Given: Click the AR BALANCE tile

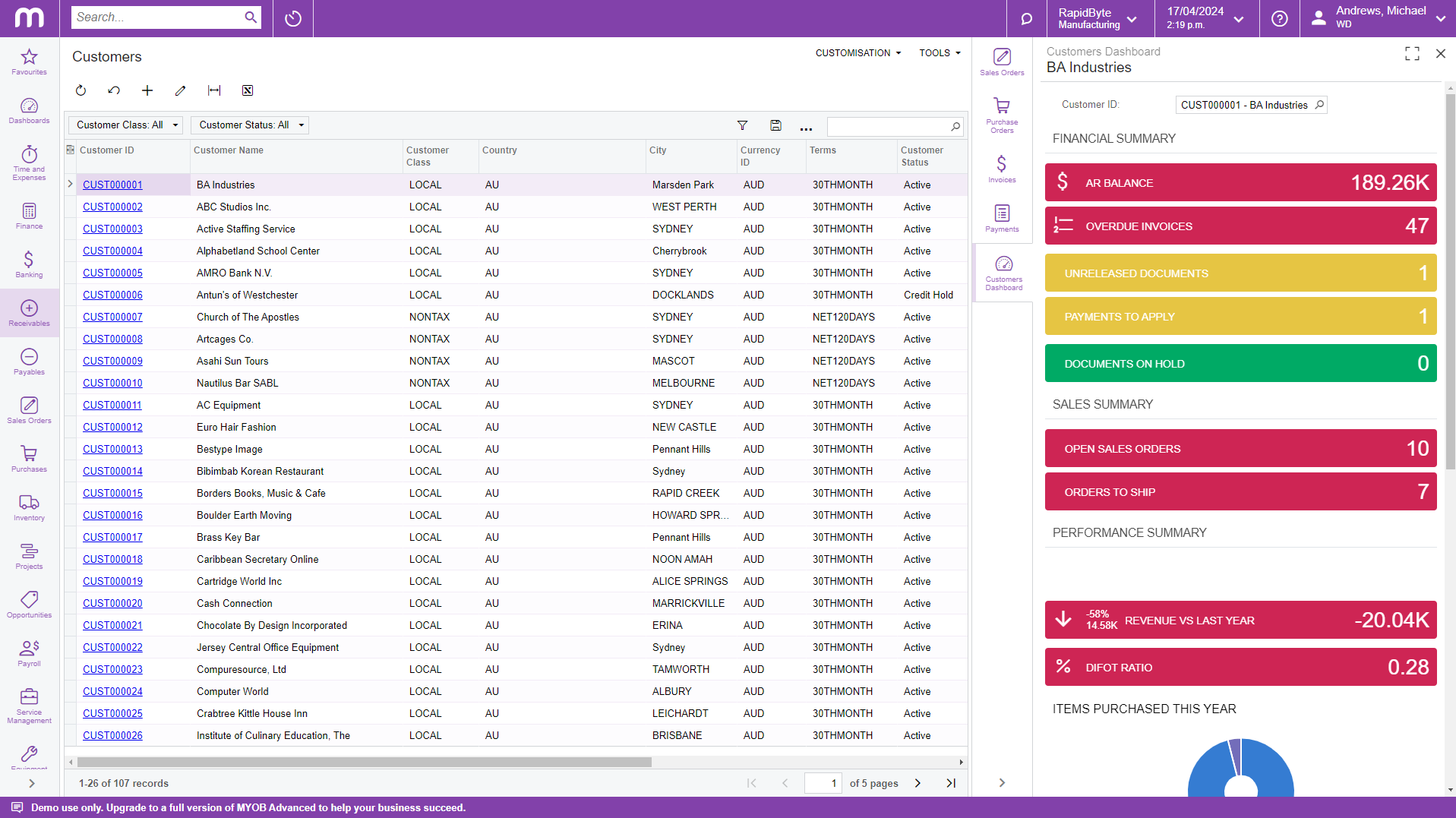Looking at the screenshot, I should tap(1240, 182).
